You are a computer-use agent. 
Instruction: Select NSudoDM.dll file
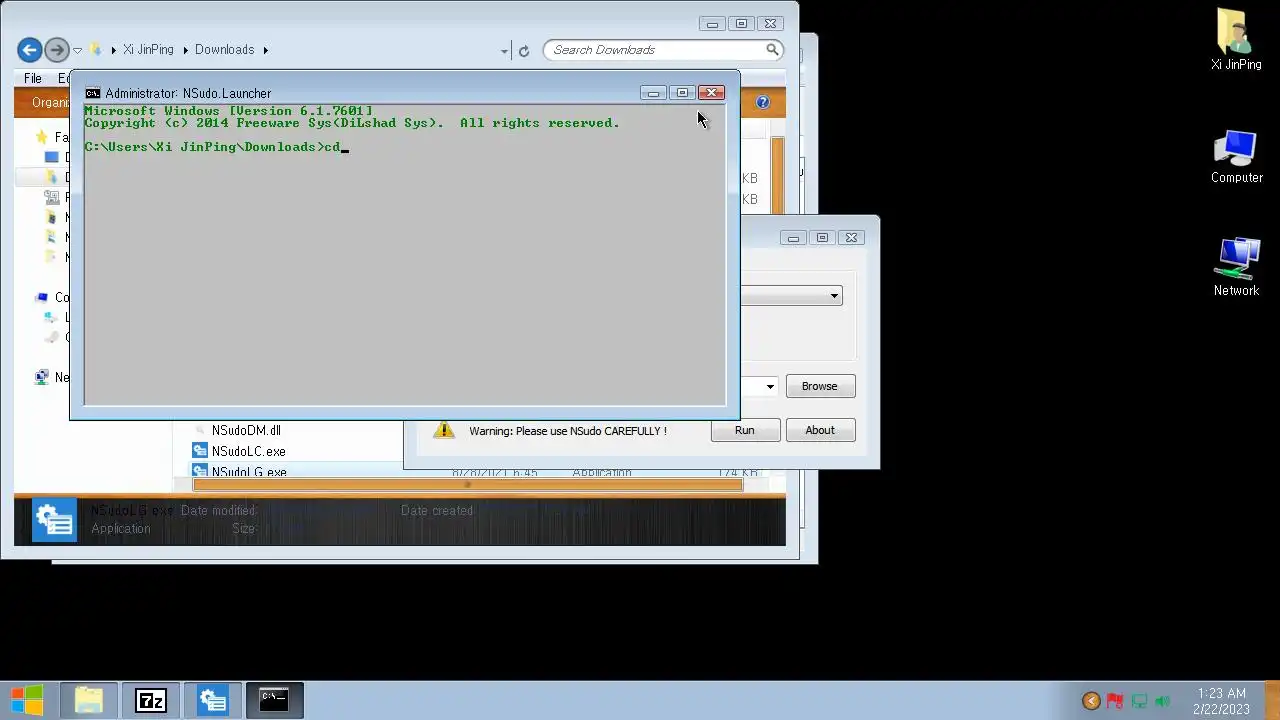coord(246,430)
